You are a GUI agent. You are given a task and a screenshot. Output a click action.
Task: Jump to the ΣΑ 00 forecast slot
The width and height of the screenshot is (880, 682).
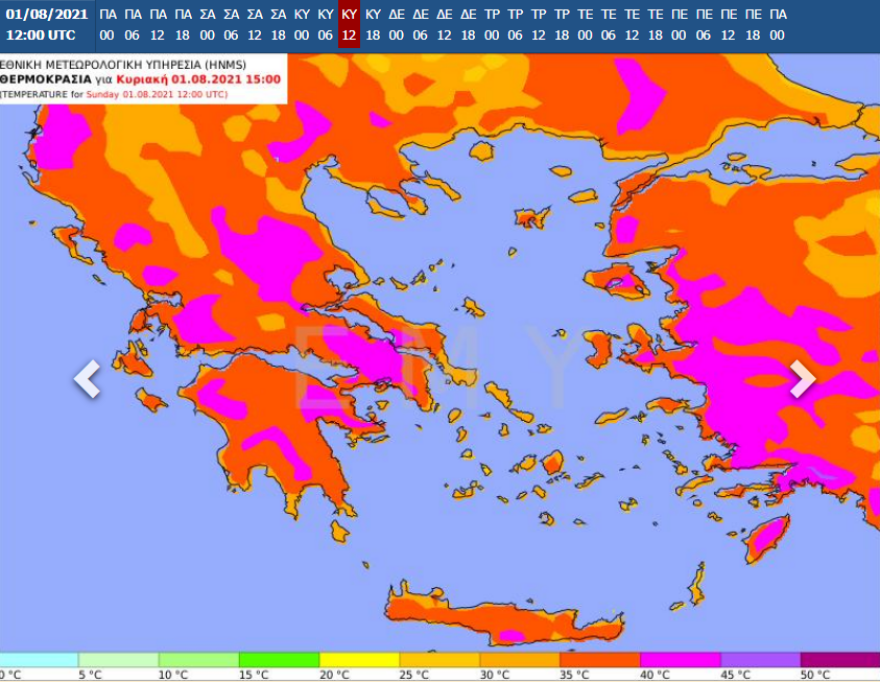tap(207, 24)
